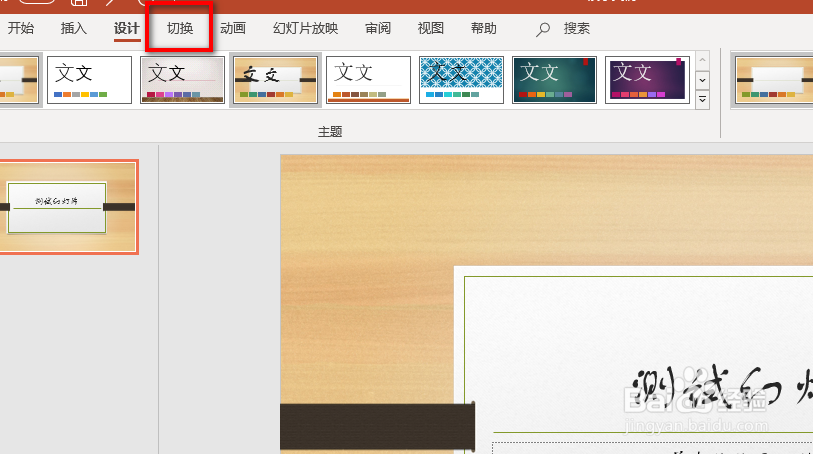Open the 审阅 ribbon tab
This screenshot has height=454, width=813.
coord(378,29)
